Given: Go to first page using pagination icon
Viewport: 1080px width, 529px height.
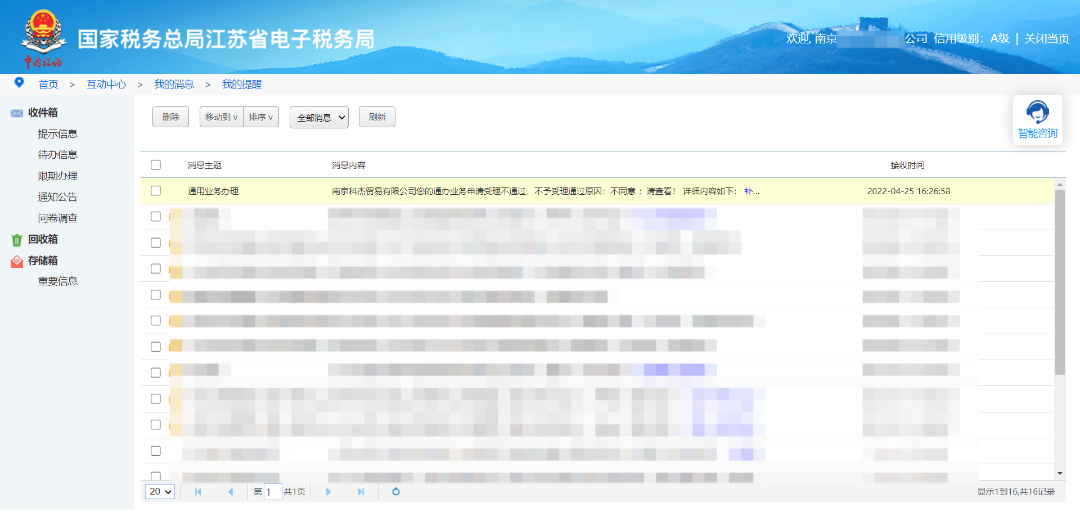Looking at the screenshot, I should tap(198, 492).
